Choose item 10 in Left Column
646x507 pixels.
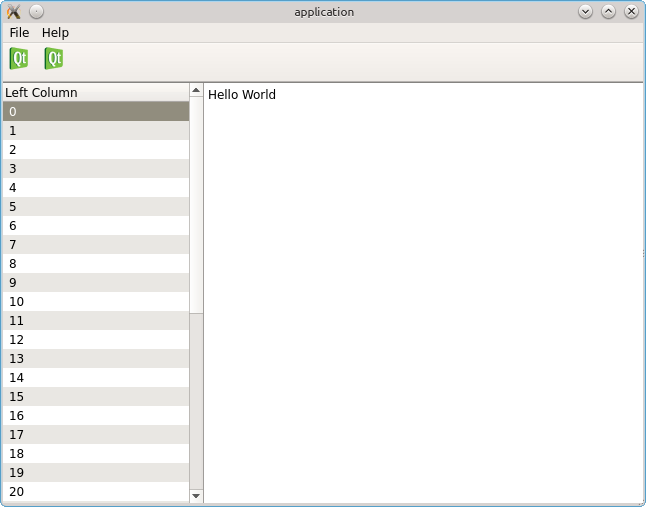coord(95,302)
